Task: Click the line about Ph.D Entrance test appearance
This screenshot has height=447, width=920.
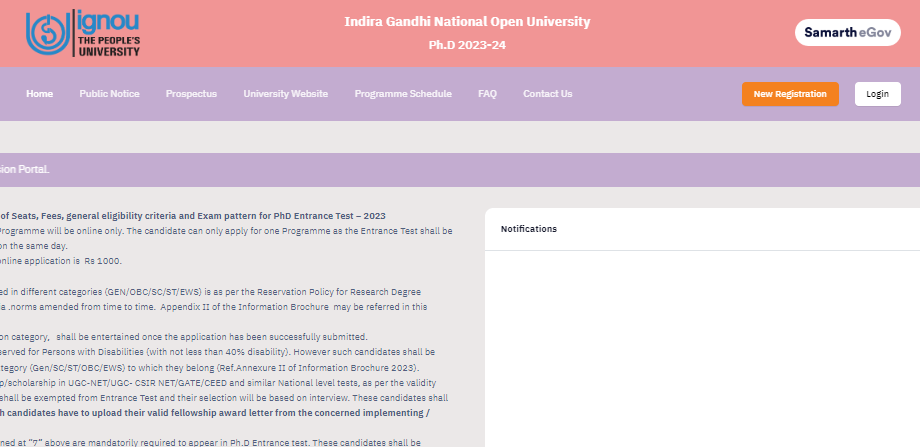Action: [x=210, y=442]
